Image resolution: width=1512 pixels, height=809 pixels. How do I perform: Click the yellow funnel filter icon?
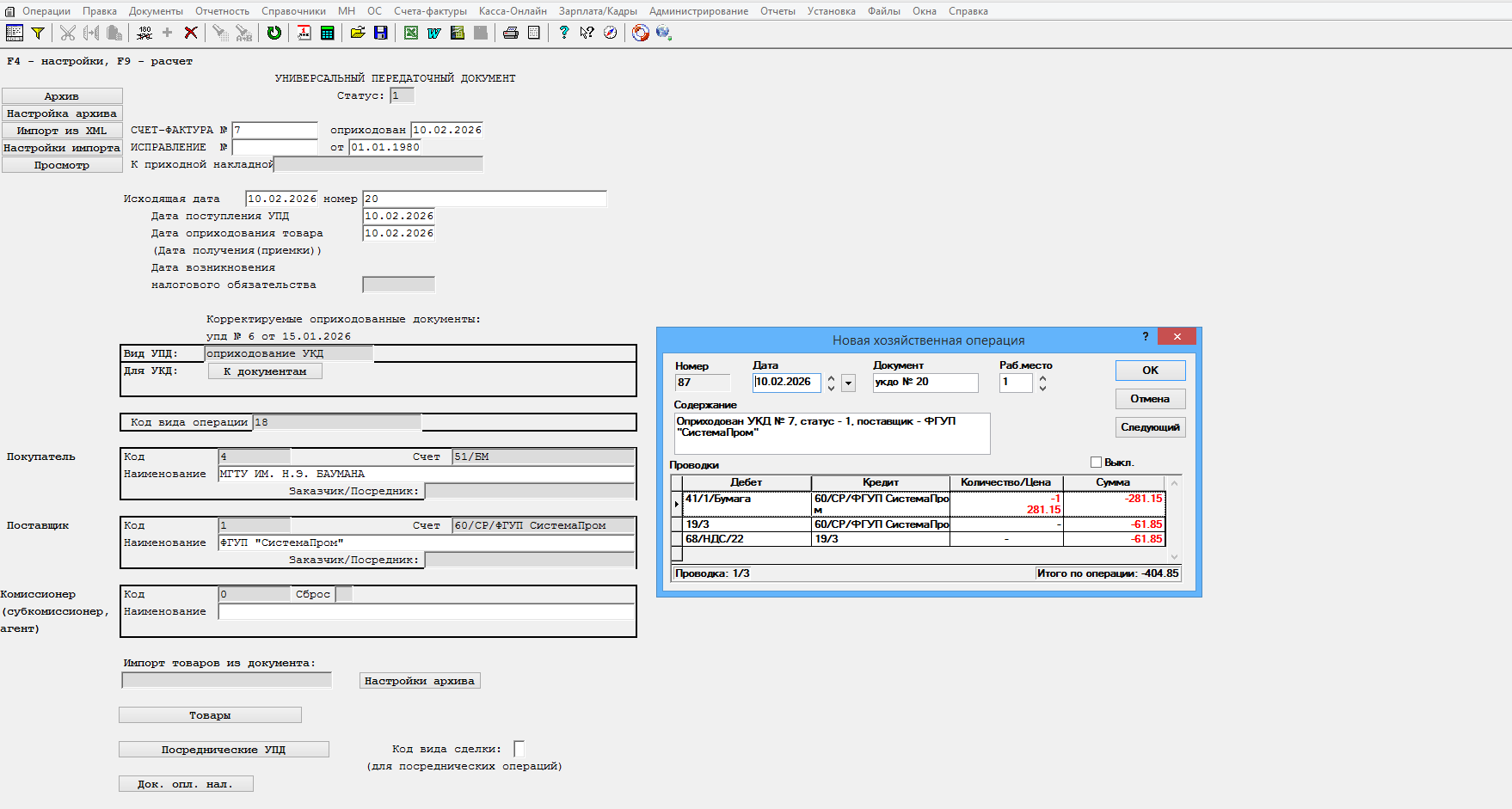[x=38, y=33]
